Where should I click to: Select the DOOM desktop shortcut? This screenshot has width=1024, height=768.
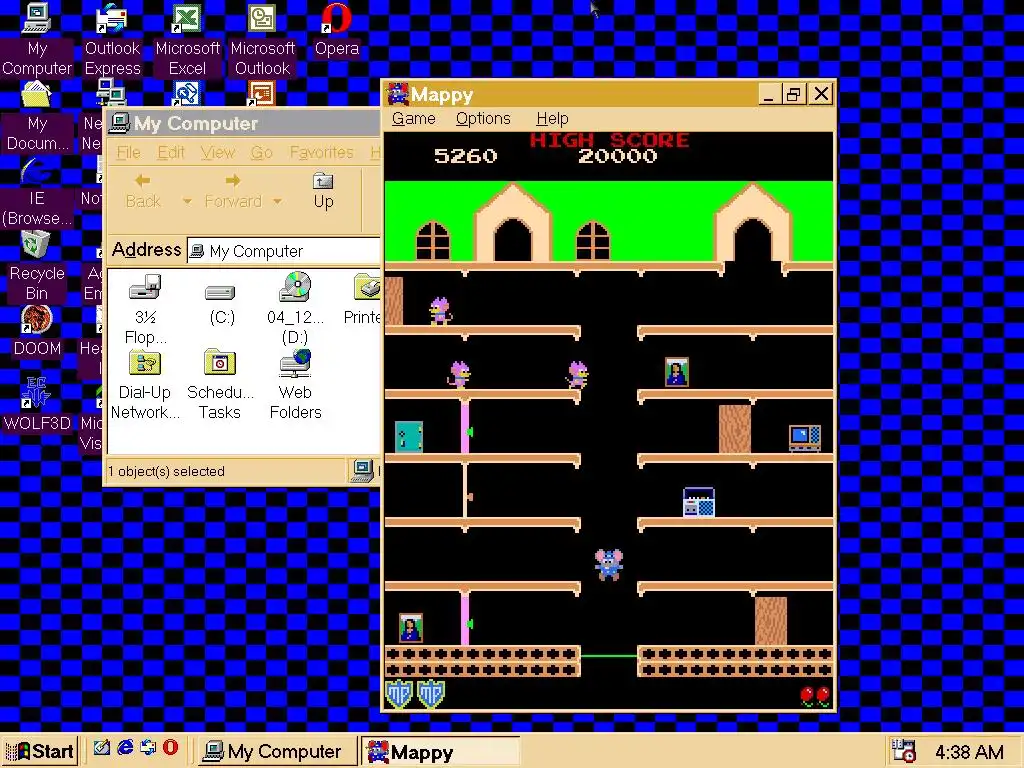click(x=37, y=332)
